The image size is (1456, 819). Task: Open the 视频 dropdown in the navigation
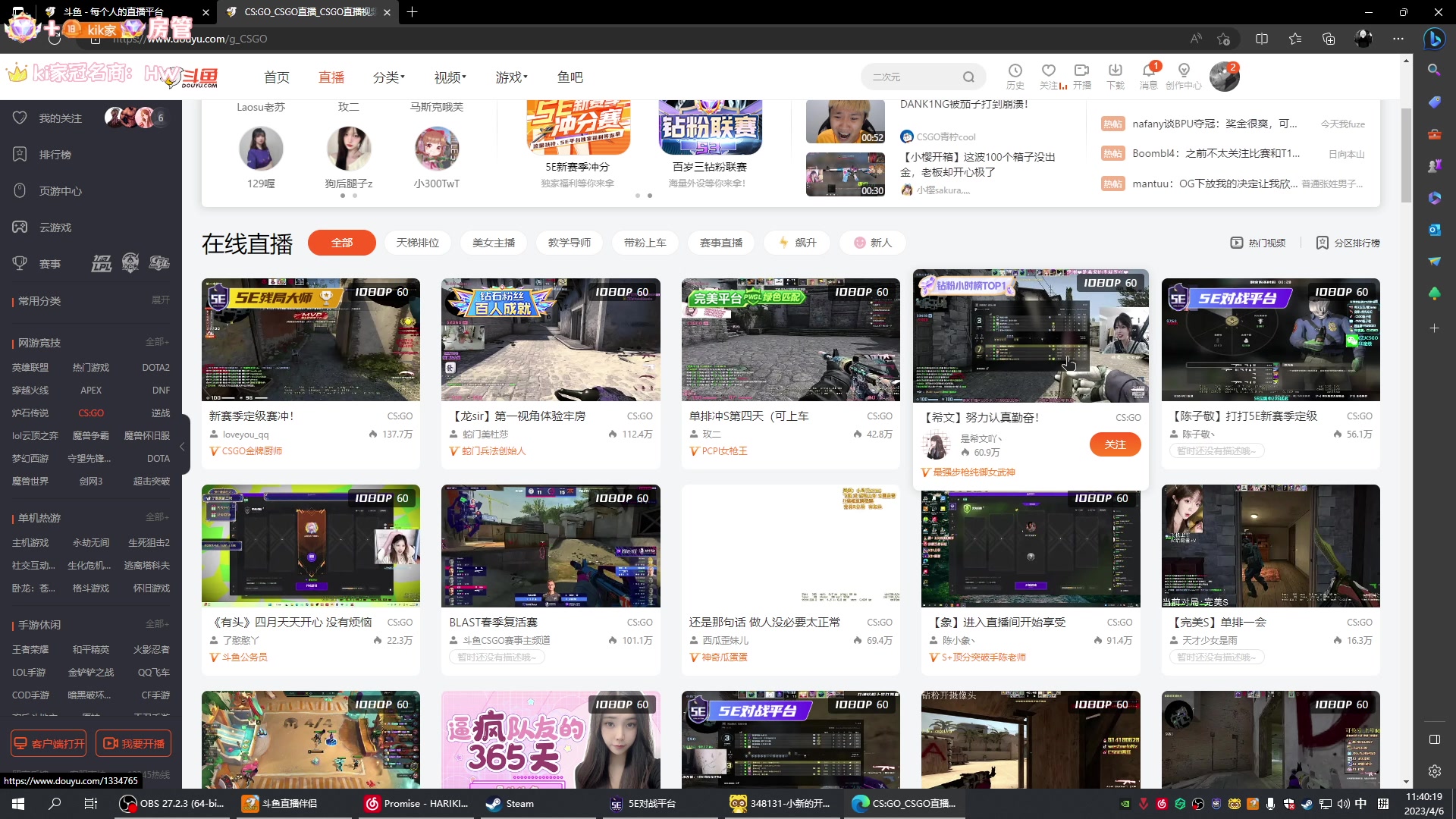pyautogui.click(x=450, y=77)
